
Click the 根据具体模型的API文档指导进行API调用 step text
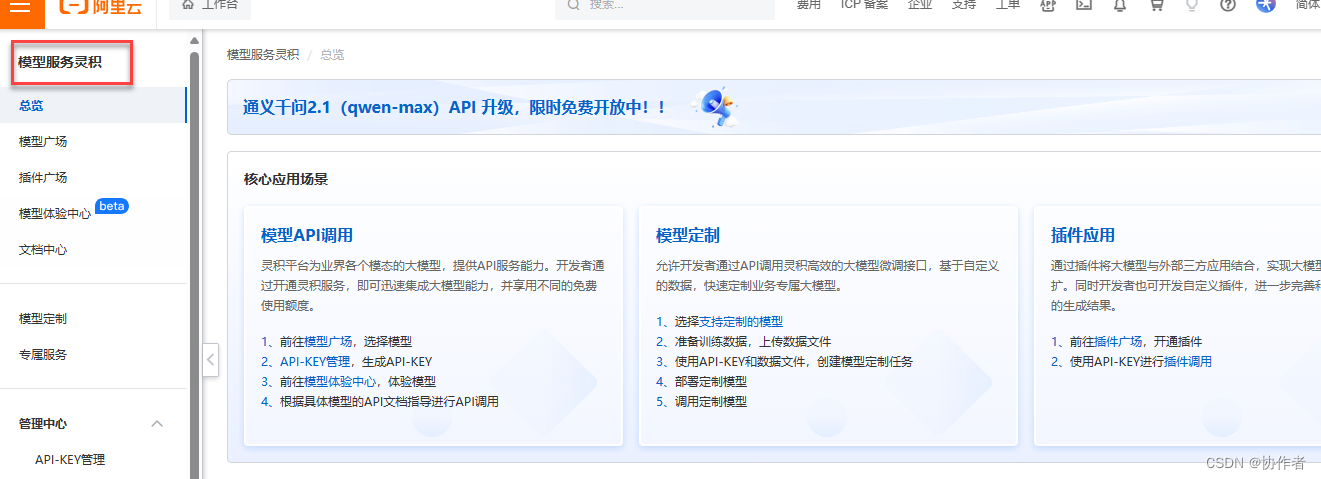389,402
